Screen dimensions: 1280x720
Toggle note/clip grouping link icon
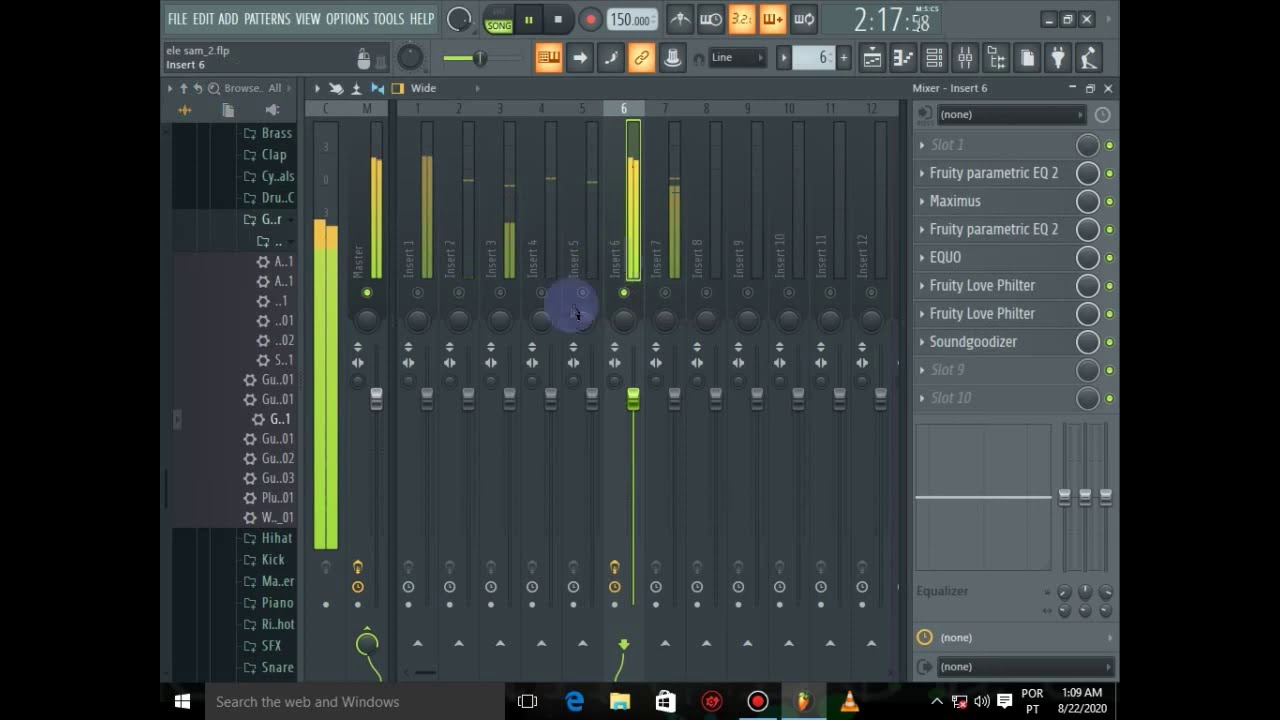pos(642,58)
